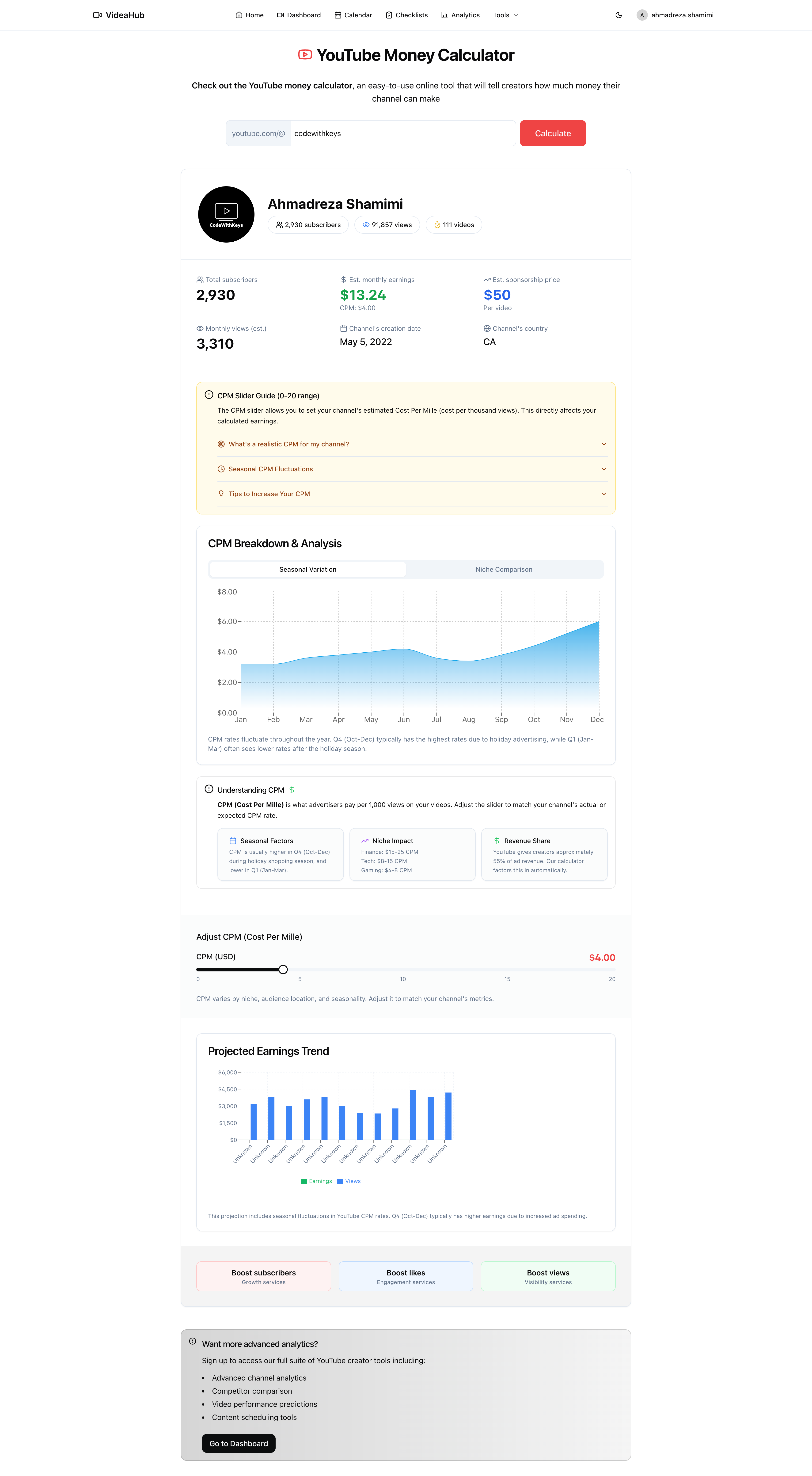Expand Seasonal CPM Fluctuations chevron
Image resolution: width=812 pixels, height=1476 pixels.
point(603,469)
